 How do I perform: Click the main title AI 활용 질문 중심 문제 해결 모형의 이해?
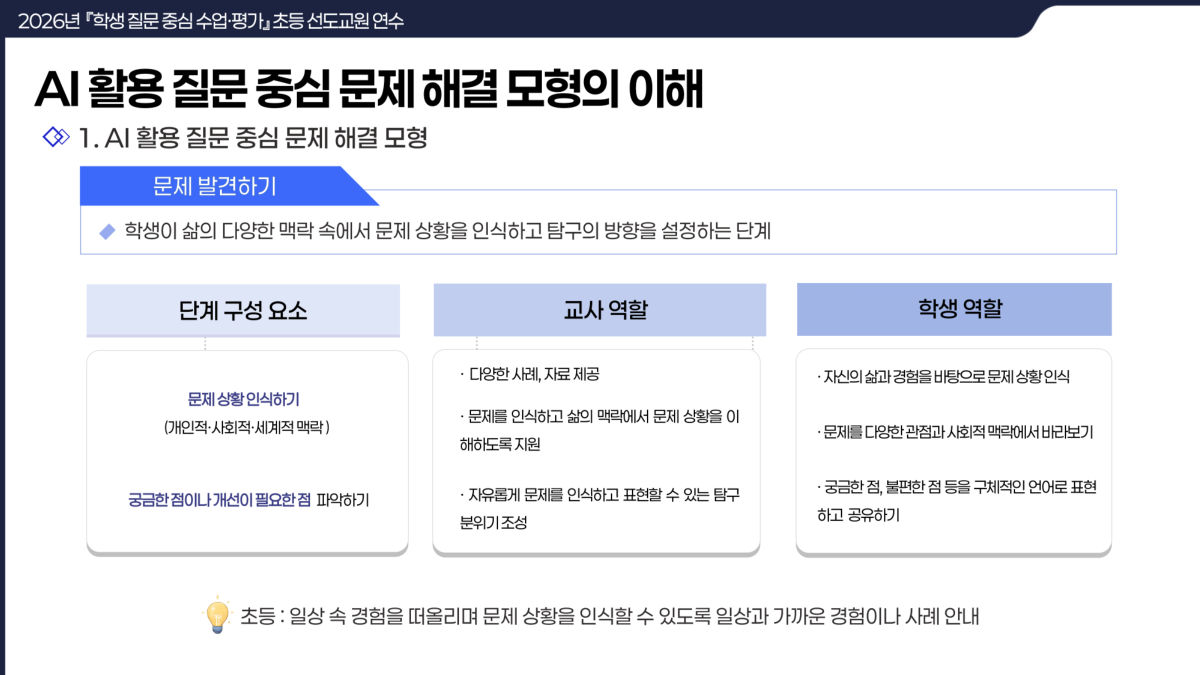tap(369, 89)
